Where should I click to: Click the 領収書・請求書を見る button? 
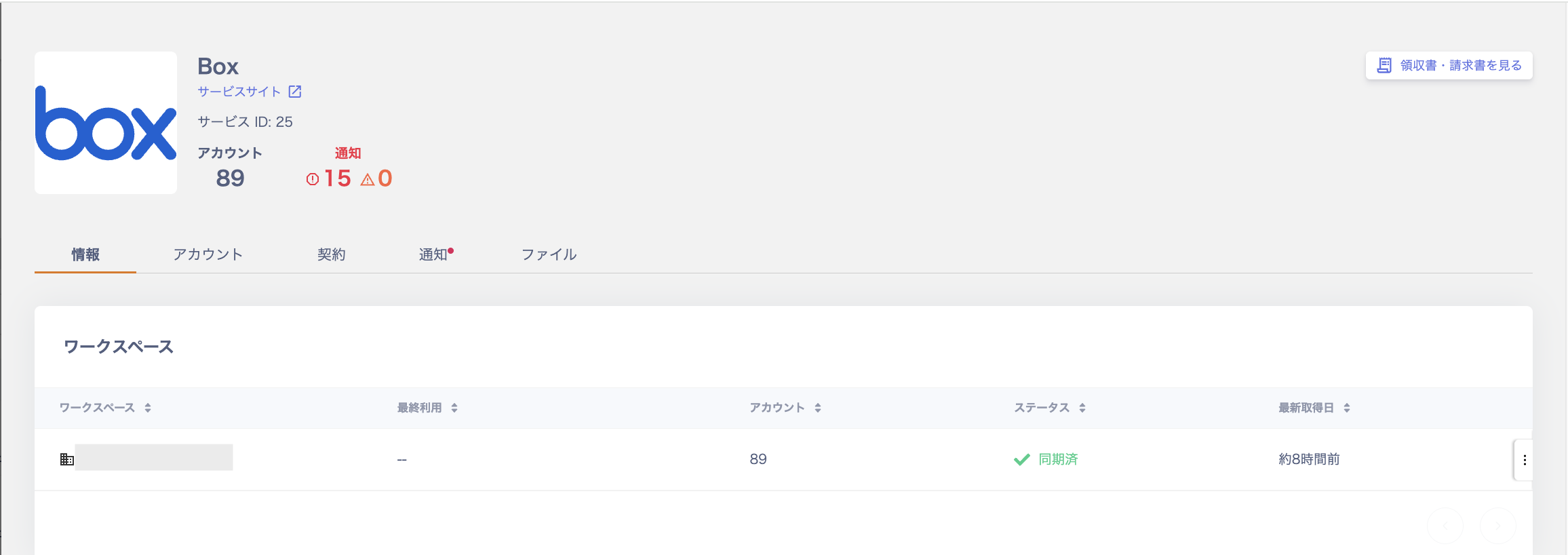[1449, 65]
